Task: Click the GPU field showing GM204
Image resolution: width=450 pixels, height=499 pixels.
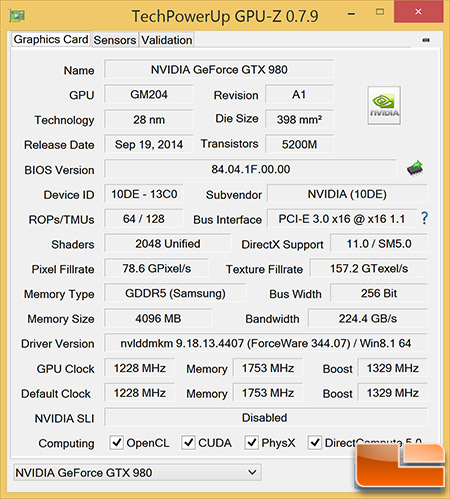Action: point(149,94)
